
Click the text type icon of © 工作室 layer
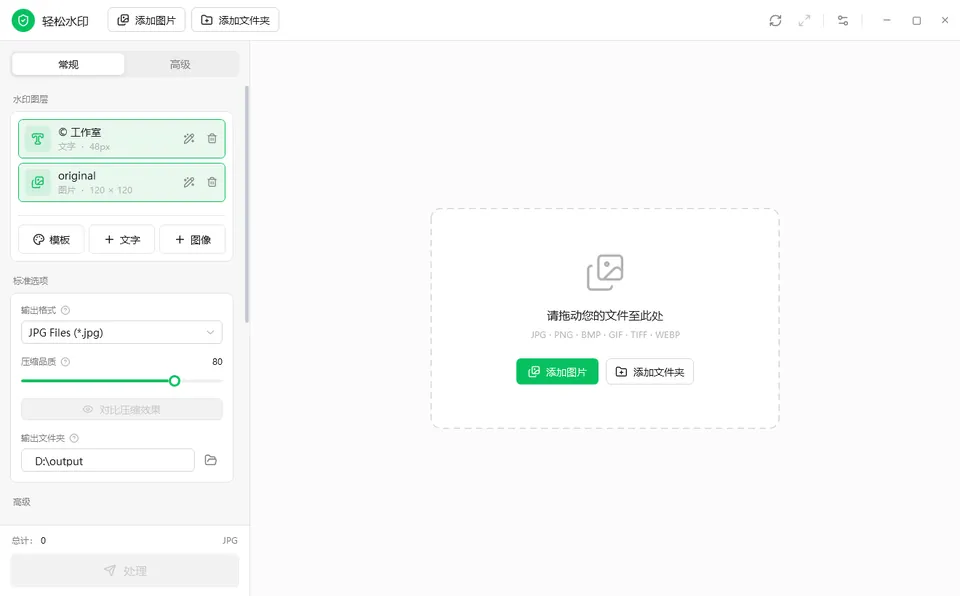click(x=38, y=139)
